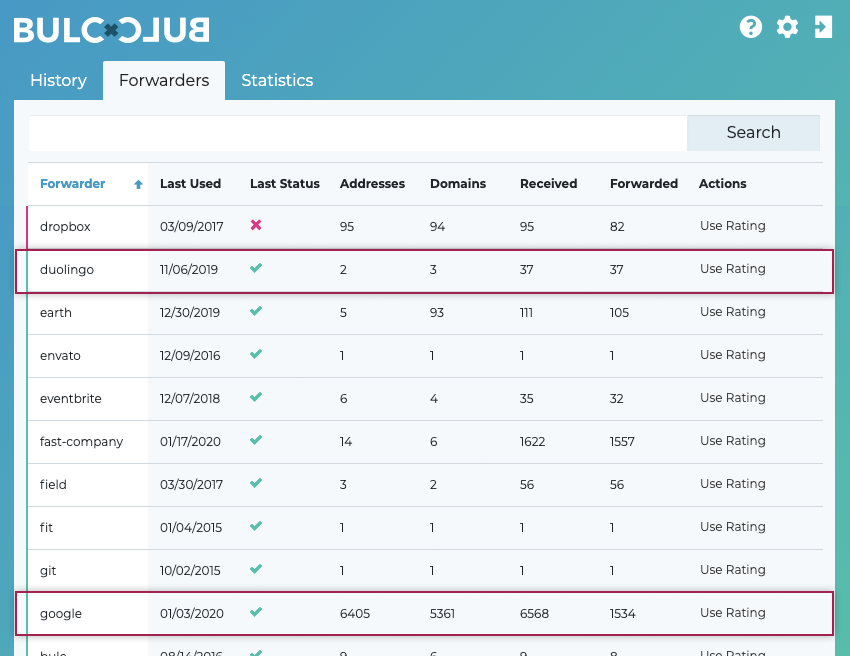
Task: Click the Use link for envato
Action: (x=711, y=355)
